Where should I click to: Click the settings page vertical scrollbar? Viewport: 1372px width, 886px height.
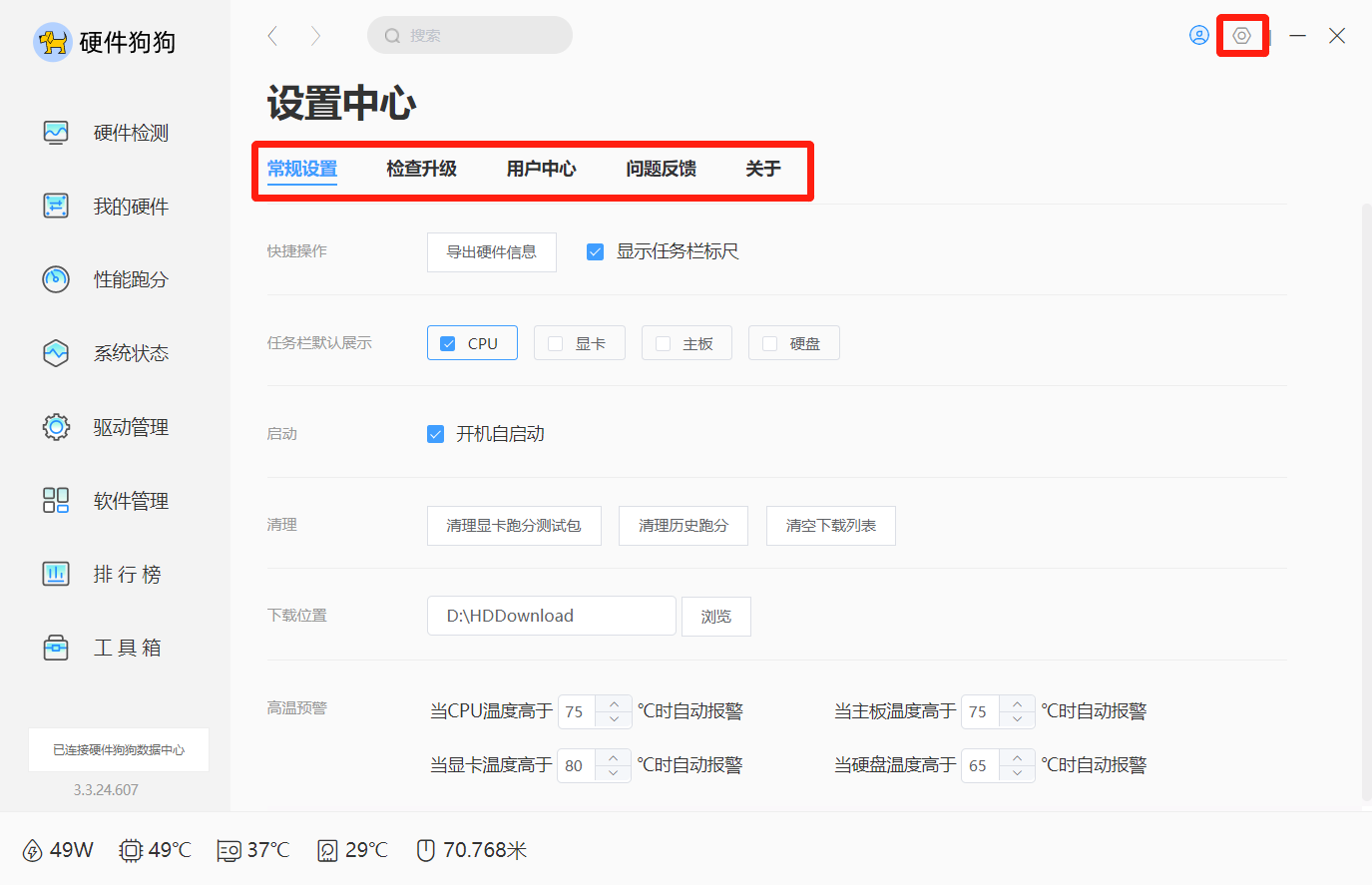coord(1367,502)
